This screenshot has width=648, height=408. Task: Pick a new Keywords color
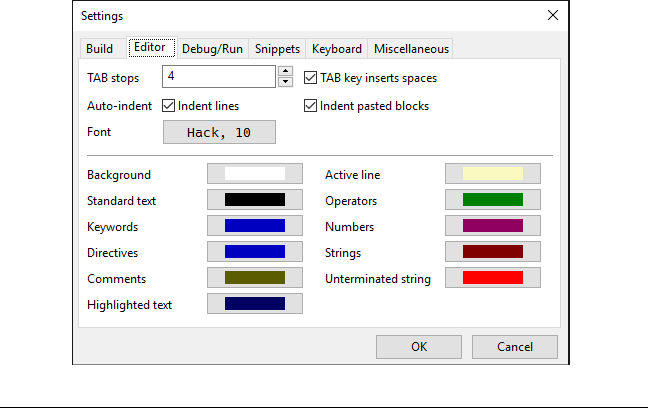pyautogui.click(x=254, y=226)
